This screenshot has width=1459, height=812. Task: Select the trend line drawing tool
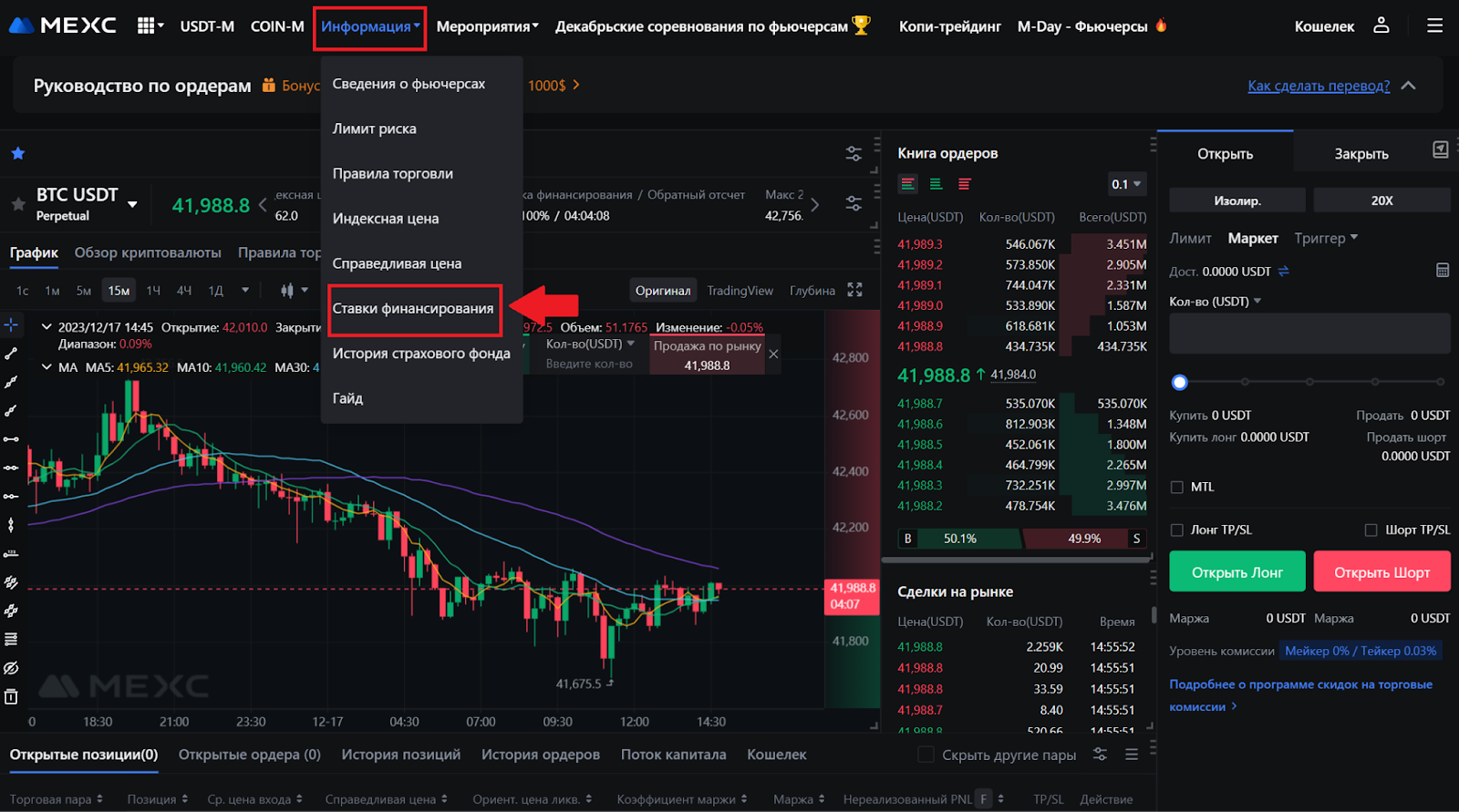point(11,354)
